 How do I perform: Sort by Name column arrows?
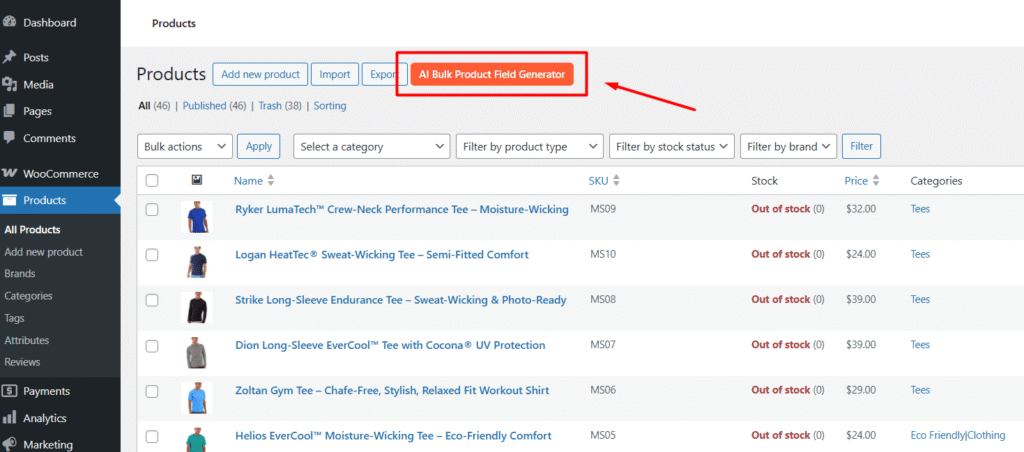click(x=271, y=181)
